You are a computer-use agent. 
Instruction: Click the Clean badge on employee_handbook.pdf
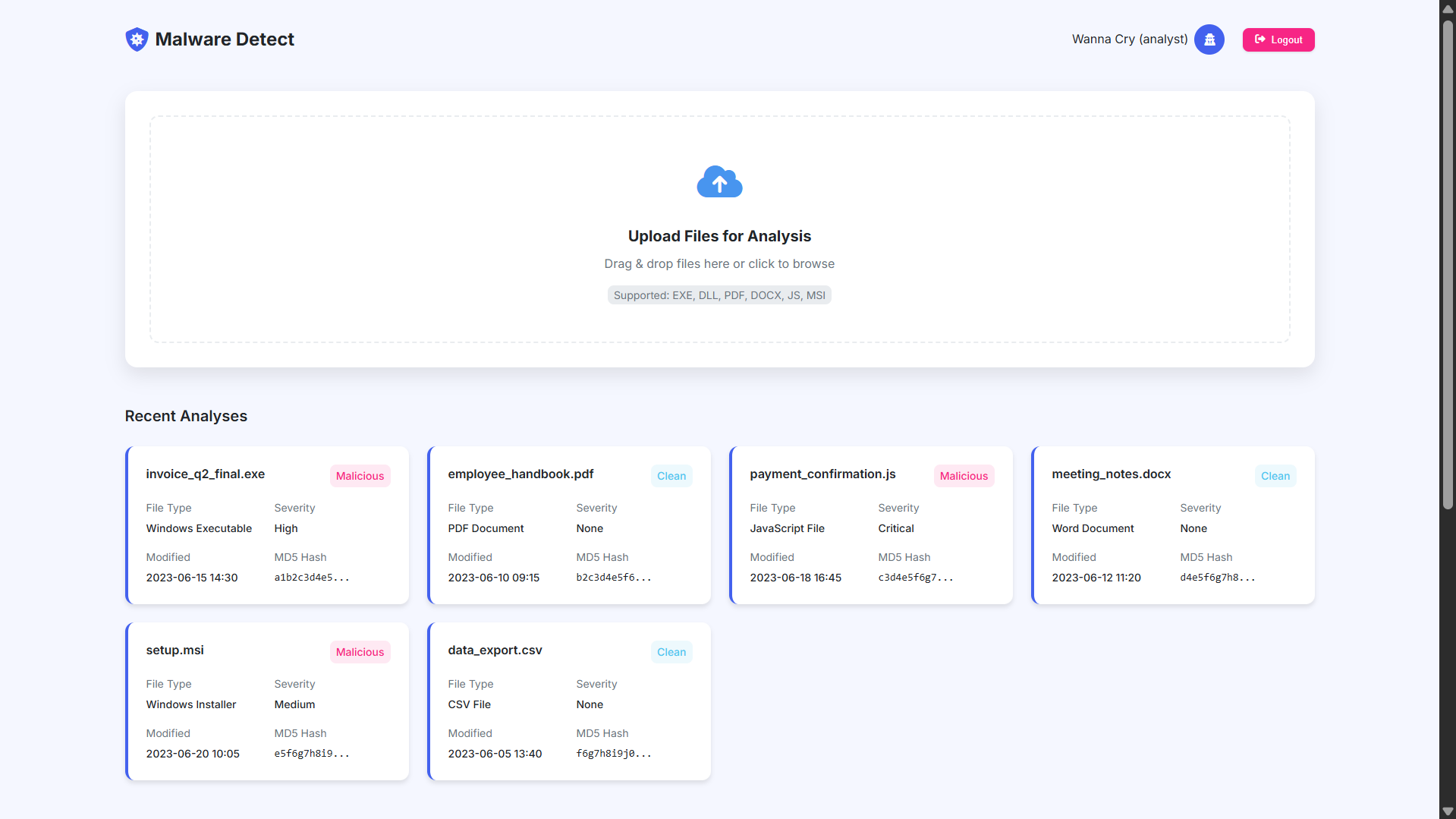(x=671, y=476)
